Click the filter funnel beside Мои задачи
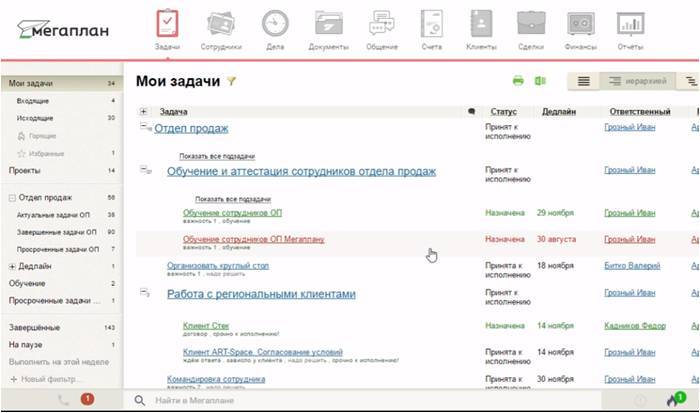This screenshot has width=700, height=413. (232, 82)
